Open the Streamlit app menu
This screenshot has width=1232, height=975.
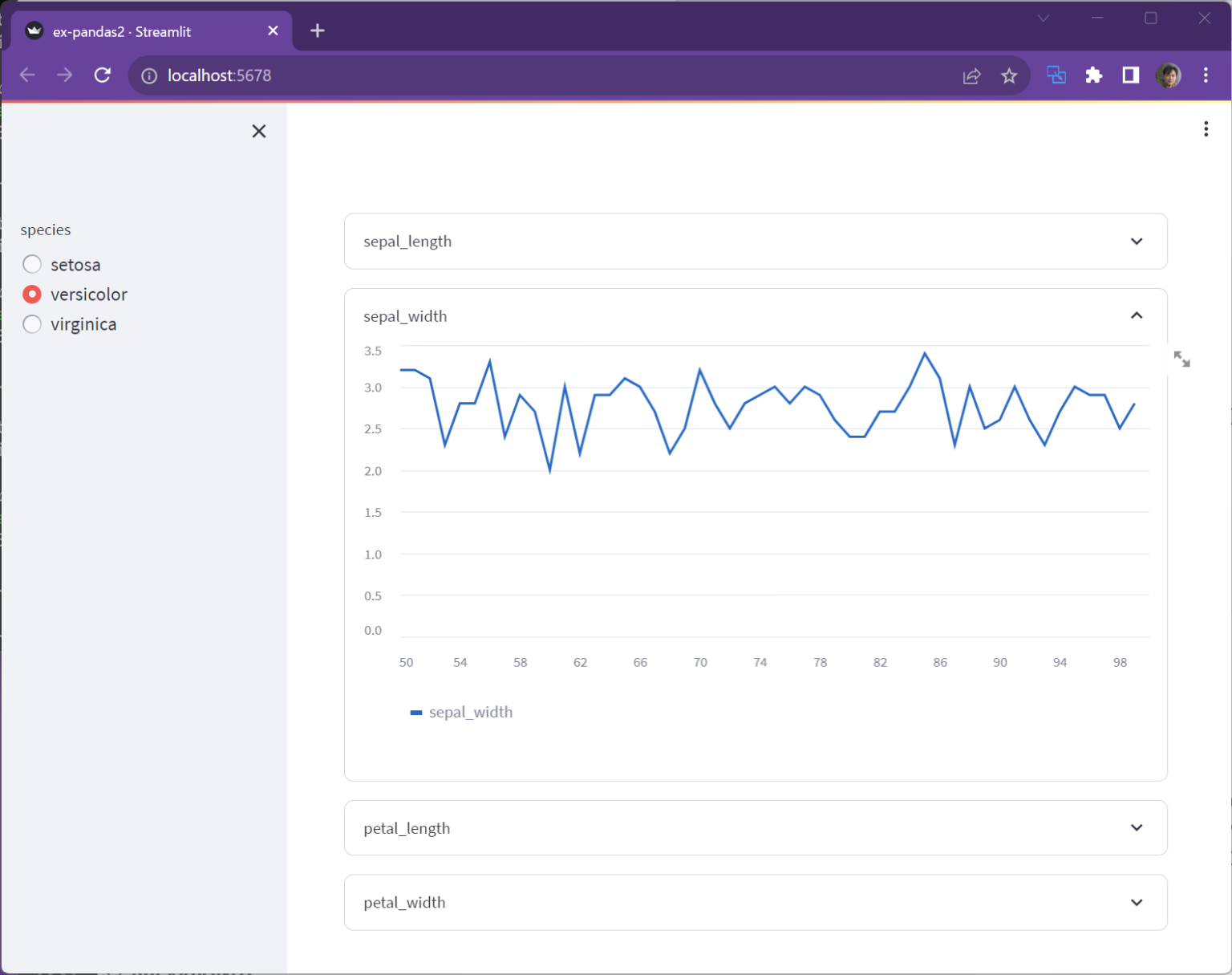pyautogui.click(x=1206, y=128)
